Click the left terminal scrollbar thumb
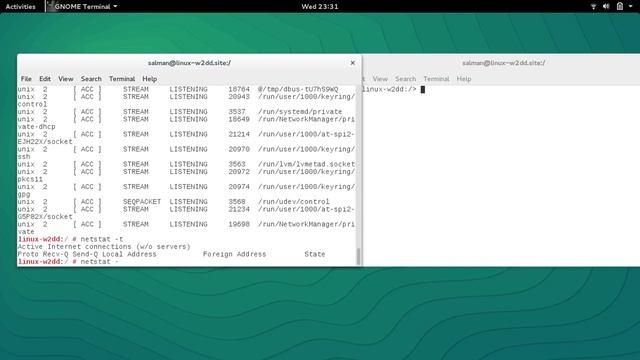Viewport: 640px width, 360px height. (358, 257)
